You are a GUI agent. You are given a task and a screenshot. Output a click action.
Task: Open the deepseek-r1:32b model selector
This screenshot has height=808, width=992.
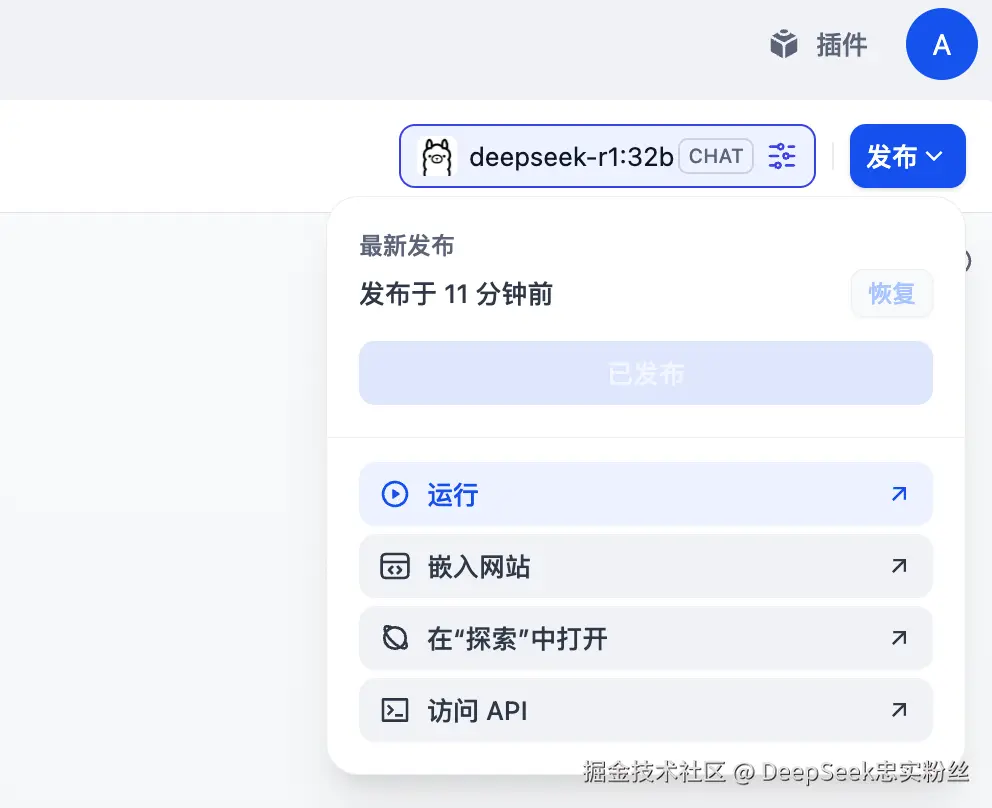click(607, 156)
